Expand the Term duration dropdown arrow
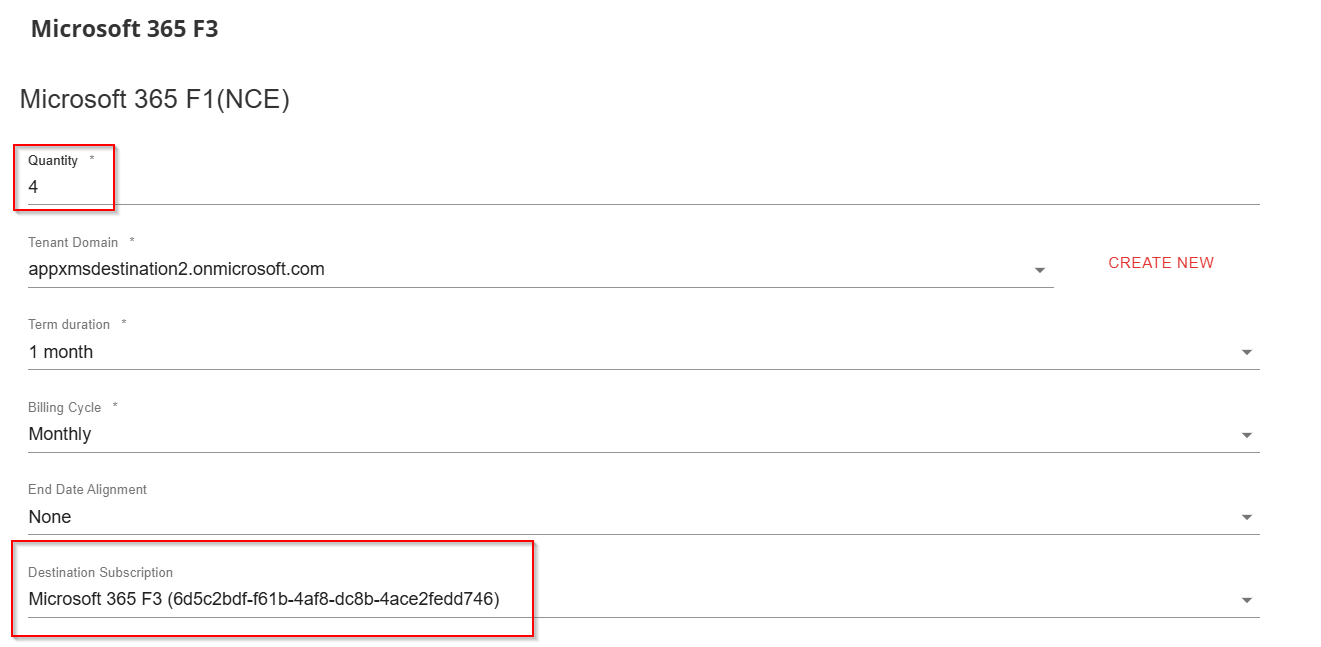1321x647 pixels. [x=1246, y=353]
